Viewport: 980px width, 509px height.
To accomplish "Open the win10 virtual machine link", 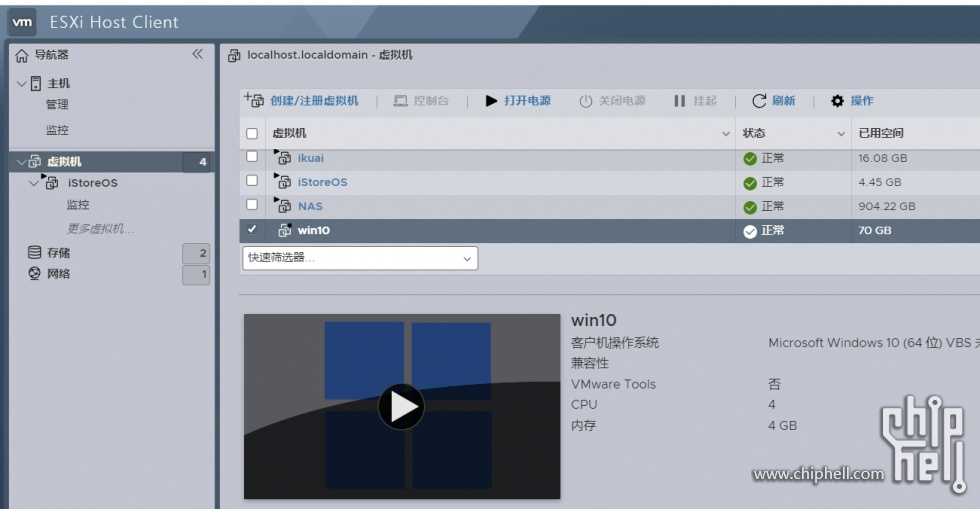I will point(314,230).
